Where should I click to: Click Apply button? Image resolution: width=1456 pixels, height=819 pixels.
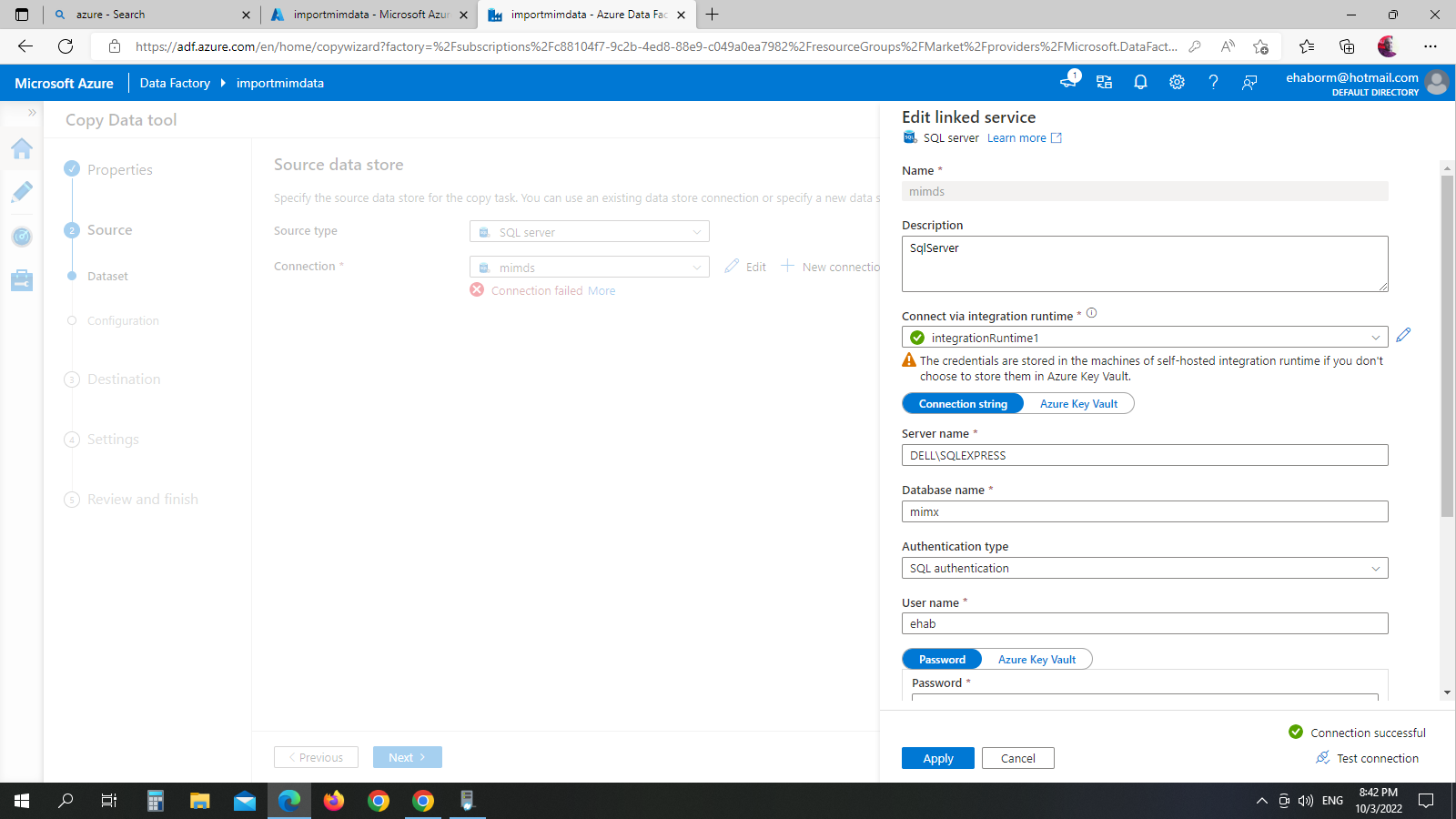point(938,758)
